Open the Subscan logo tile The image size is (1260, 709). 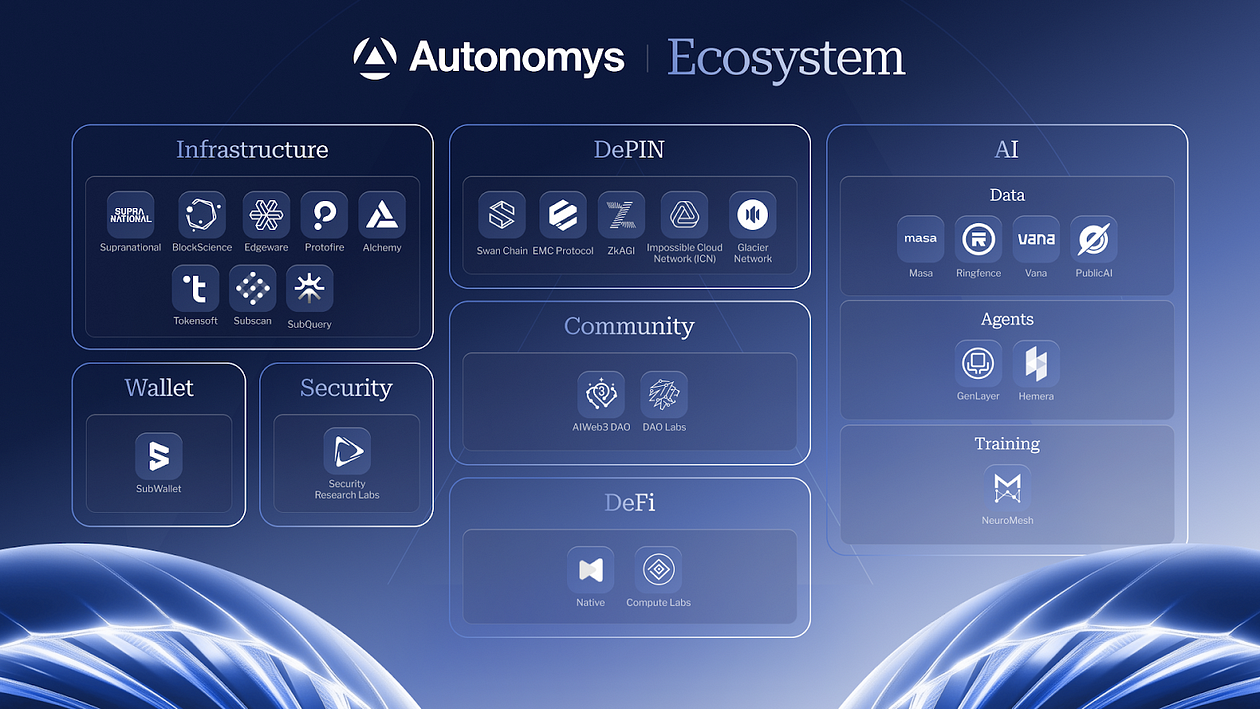[x=253, y=288]
